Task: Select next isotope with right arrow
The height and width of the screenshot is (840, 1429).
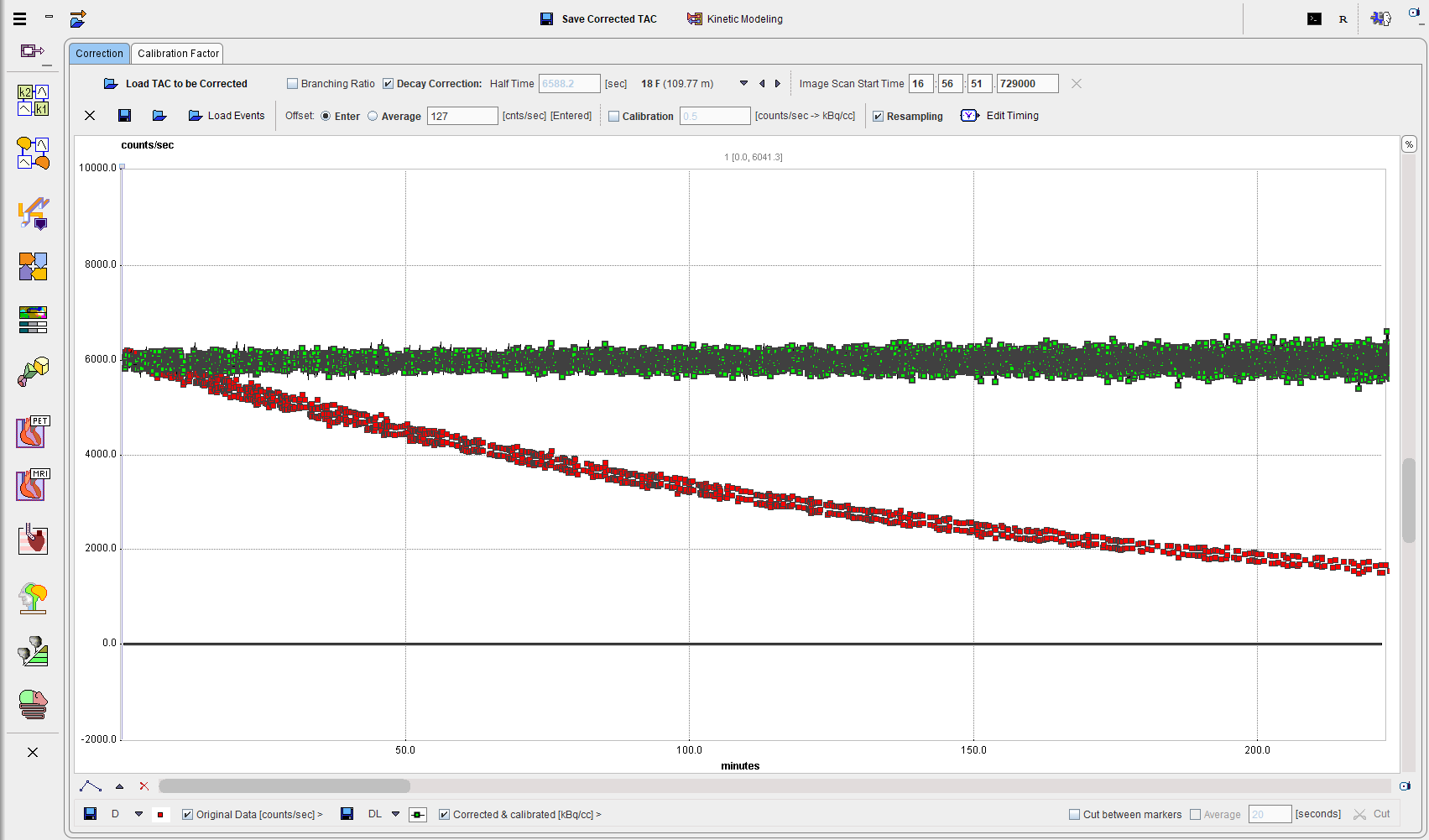Action: (x=778, y=84)
